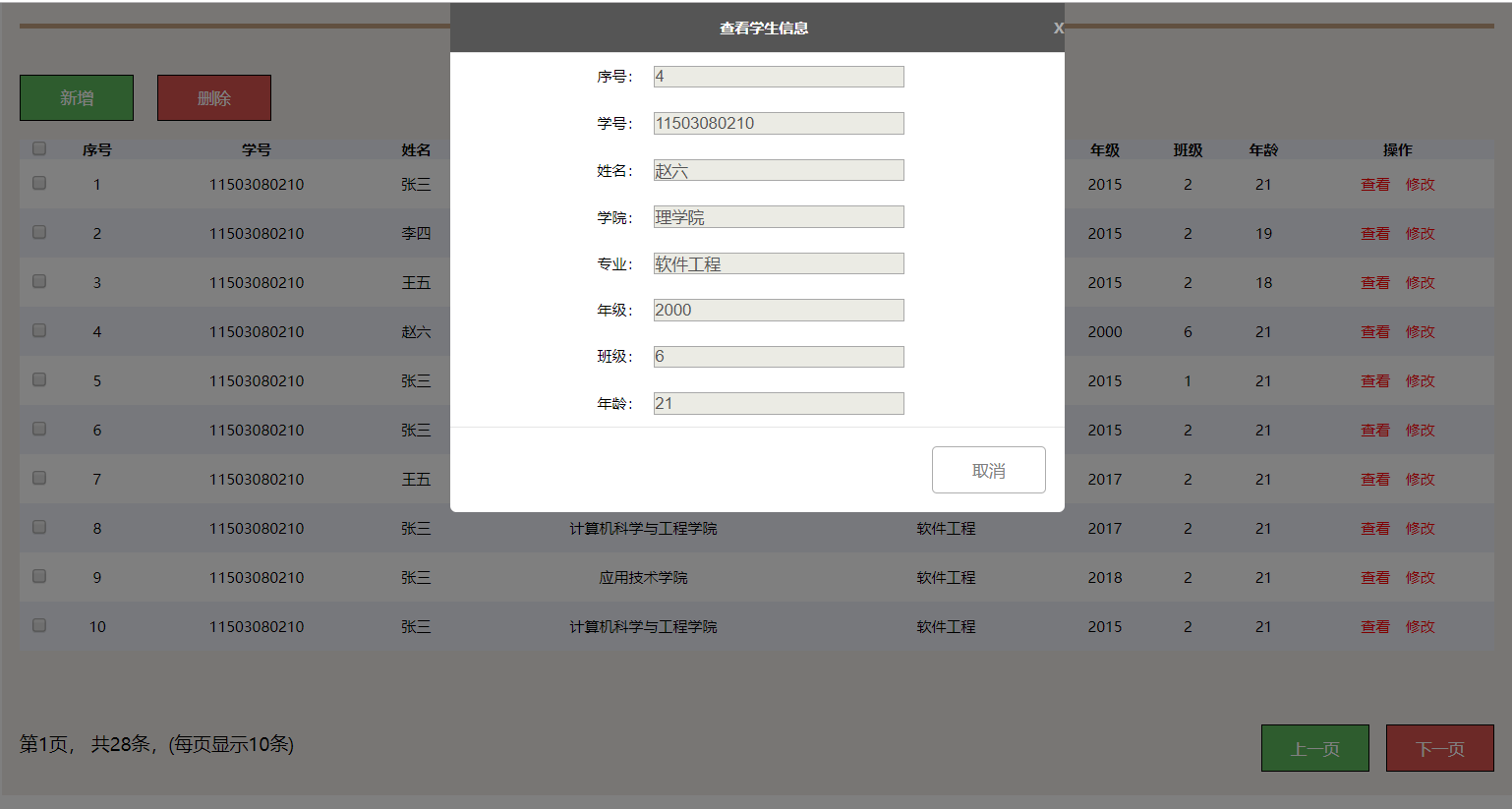Check the checkbox for row 10
This screenshot has height=809, width=1512.
point(39,625)
